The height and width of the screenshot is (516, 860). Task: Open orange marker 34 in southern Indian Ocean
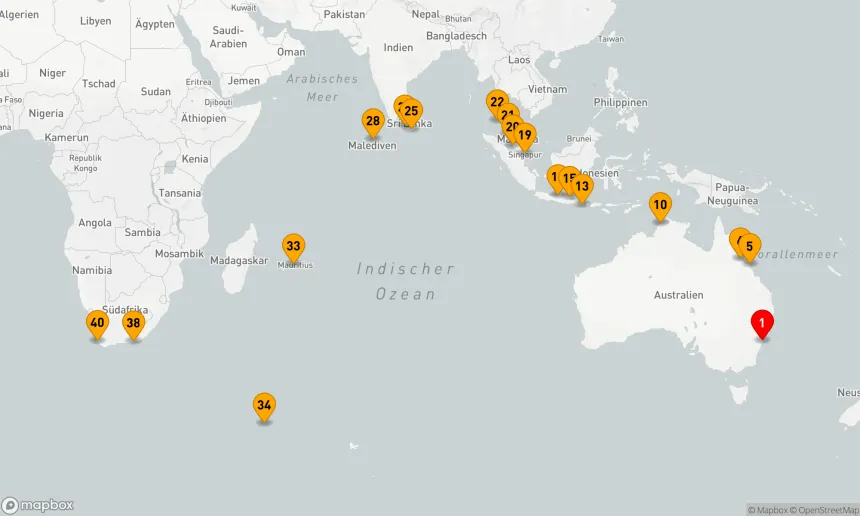(264, 406)
